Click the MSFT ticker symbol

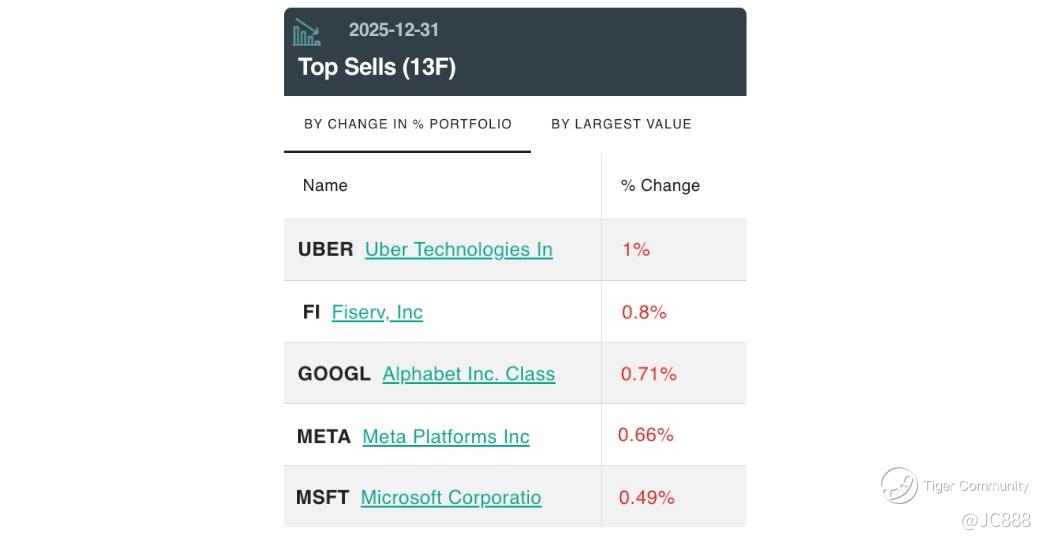[322, 497]
